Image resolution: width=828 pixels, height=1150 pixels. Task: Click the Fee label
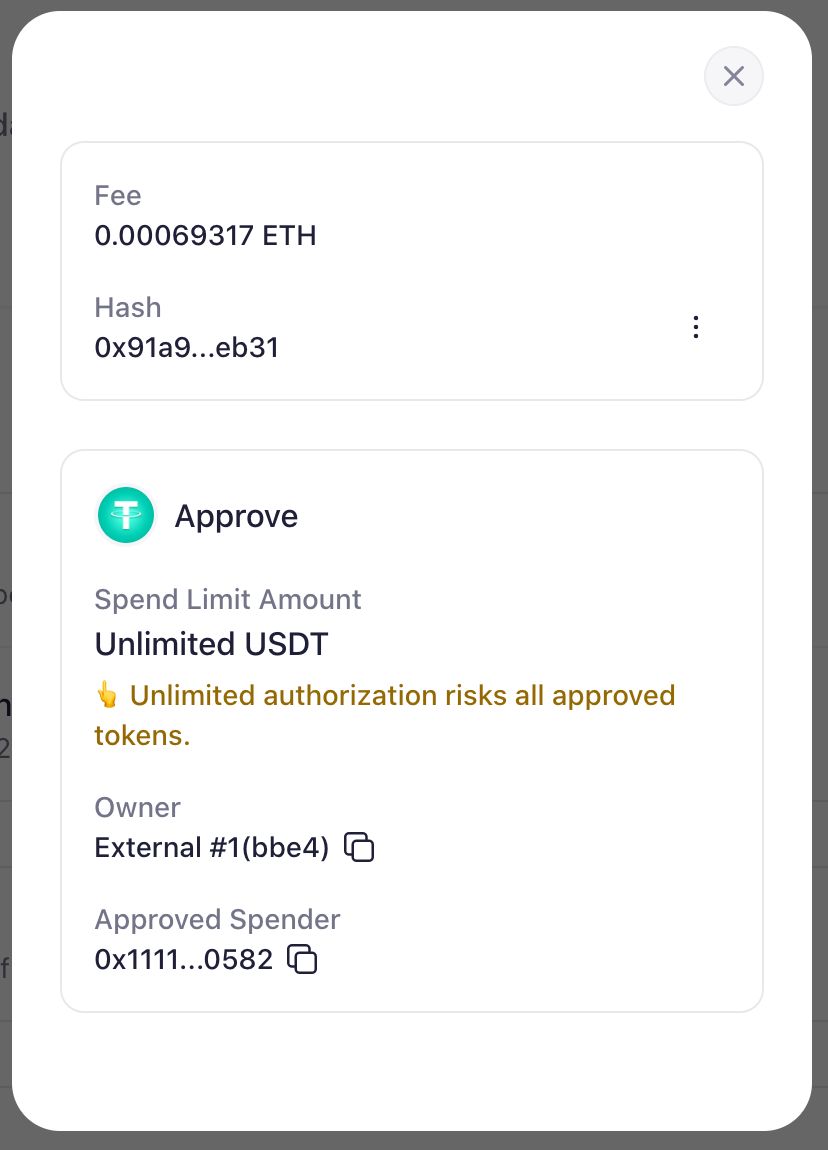pyautogui.click(x=118, y=195)
